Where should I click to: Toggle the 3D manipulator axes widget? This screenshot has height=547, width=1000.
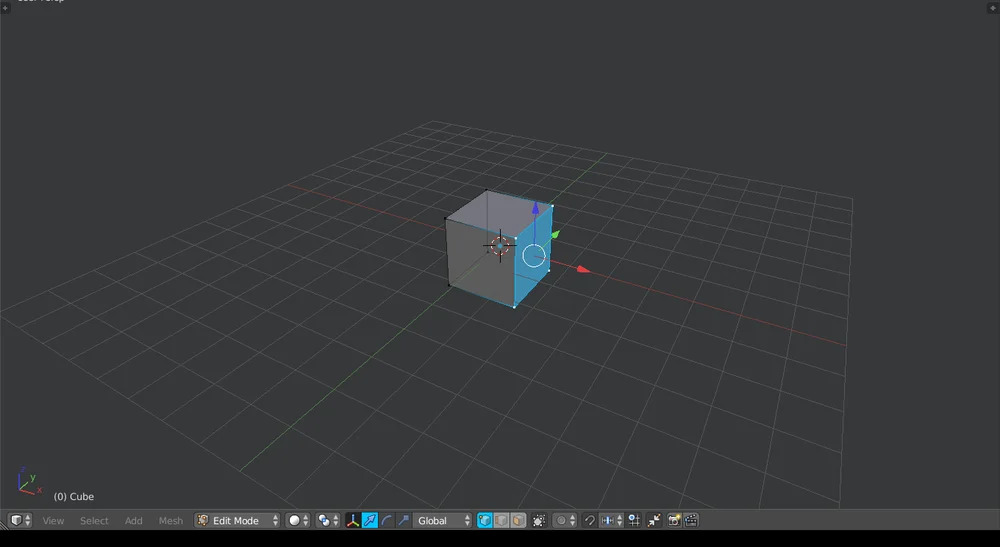352,521
